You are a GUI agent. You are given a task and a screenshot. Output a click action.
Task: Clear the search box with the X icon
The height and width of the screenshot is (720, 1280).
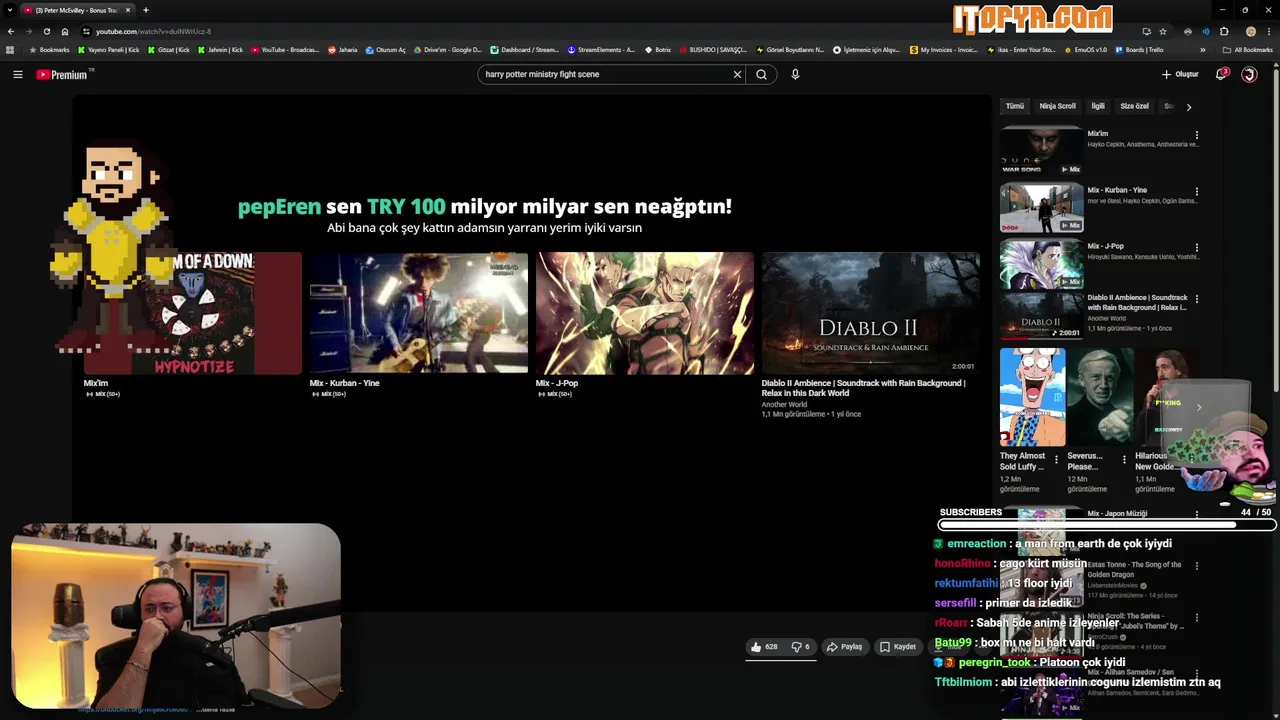737,74
